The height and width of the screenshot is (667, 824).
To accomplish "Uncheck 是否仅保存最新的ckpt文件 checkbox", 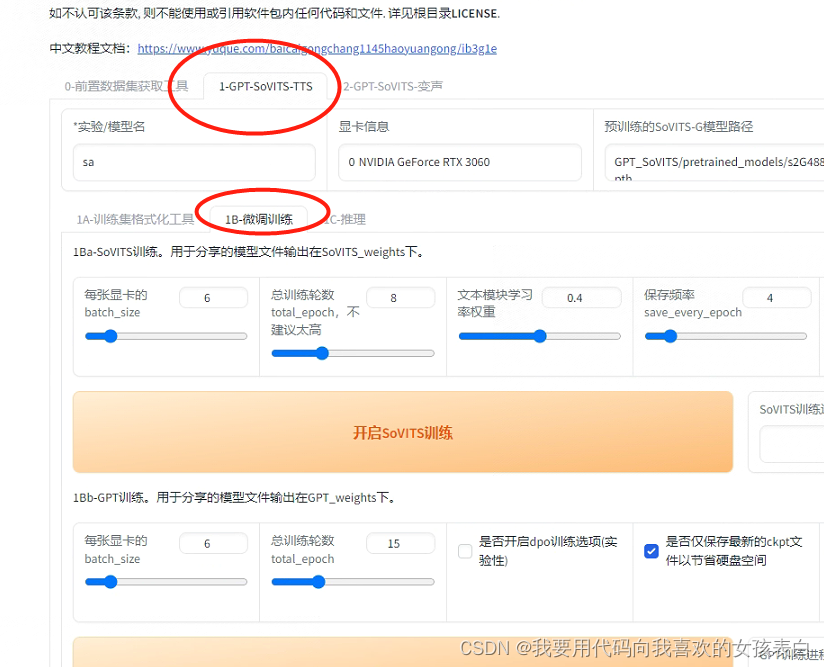I will click(x=651, y=551).
